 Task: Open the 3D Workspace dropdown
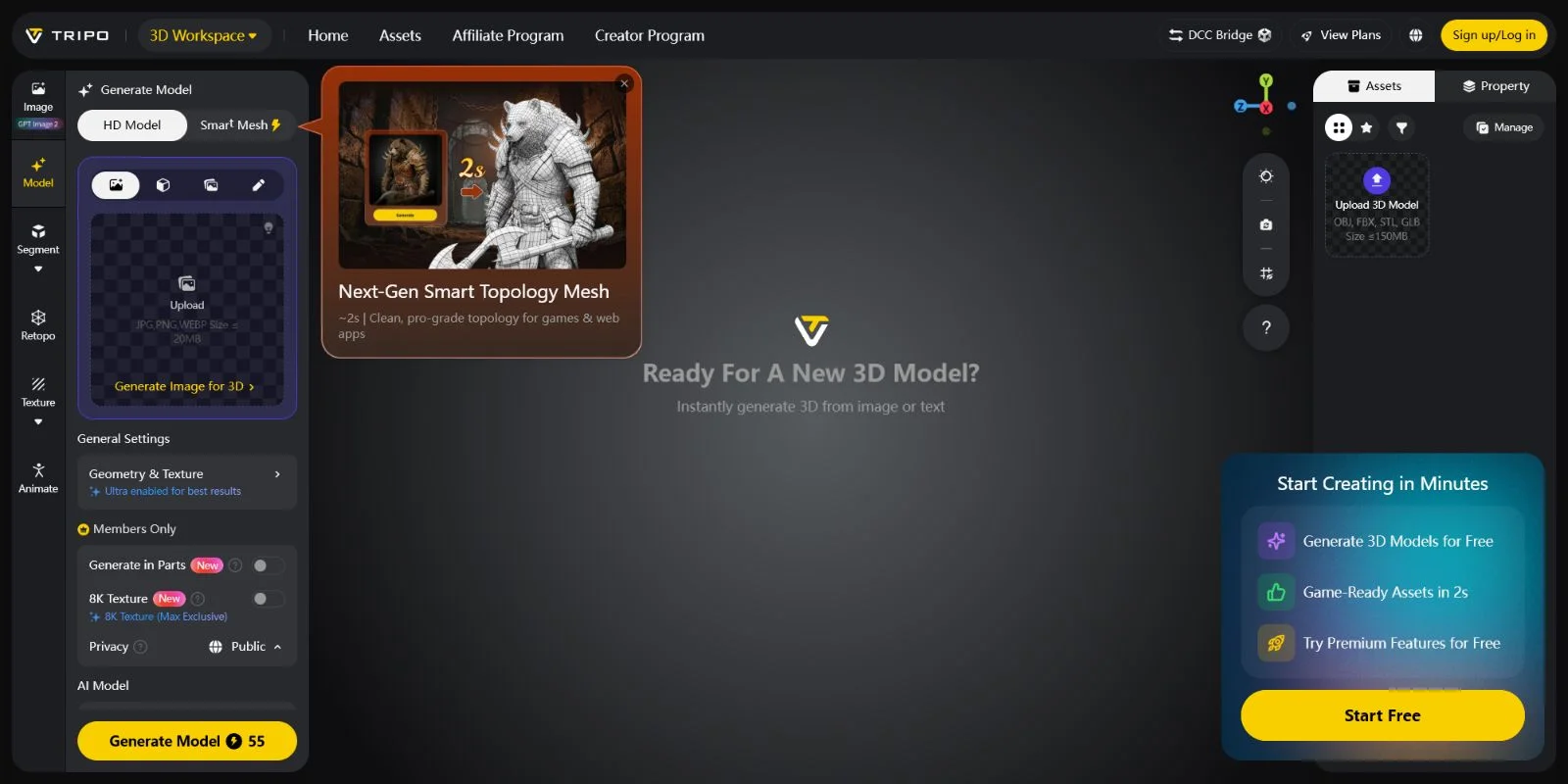pos(204,35)
